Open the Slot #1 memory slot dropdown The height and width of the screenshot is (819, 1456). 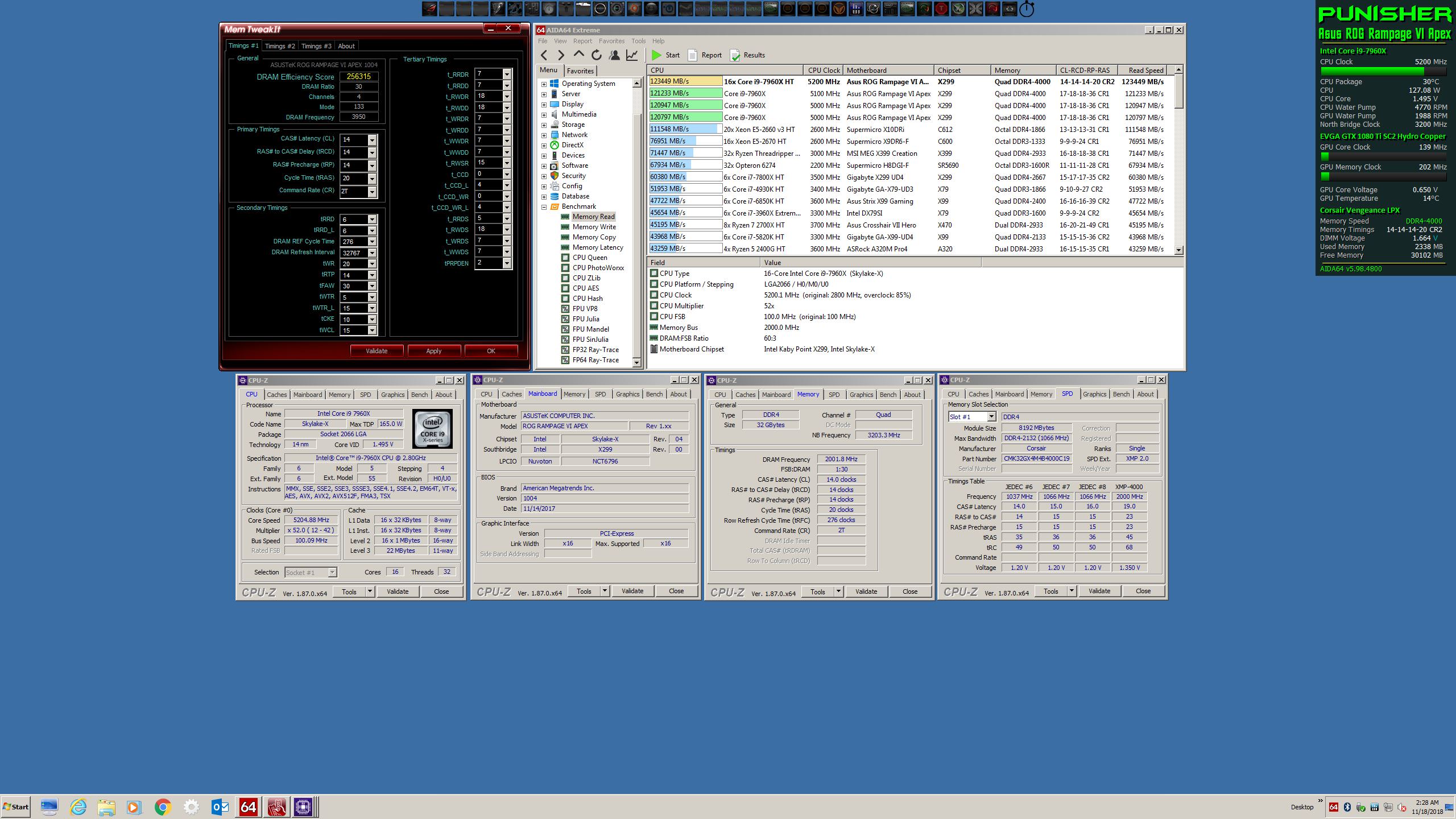[x=991, y=417]
